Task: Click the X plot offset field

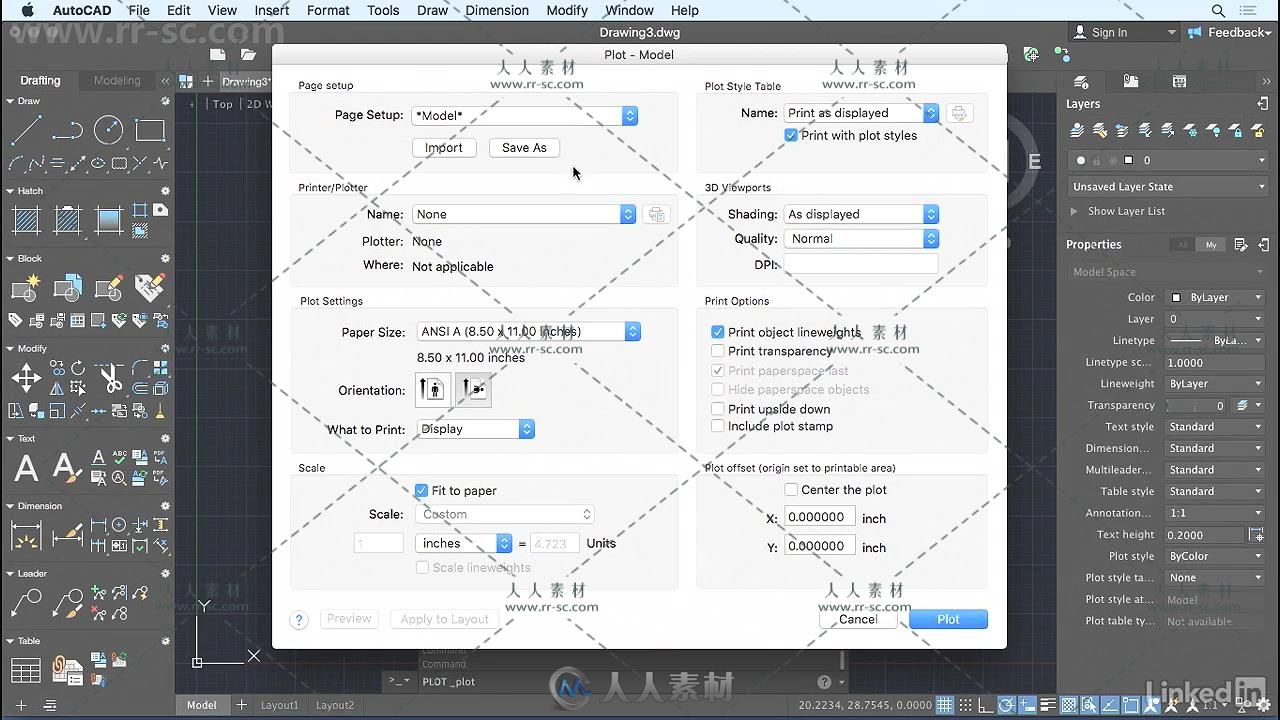Action: (x=820, y=518)
